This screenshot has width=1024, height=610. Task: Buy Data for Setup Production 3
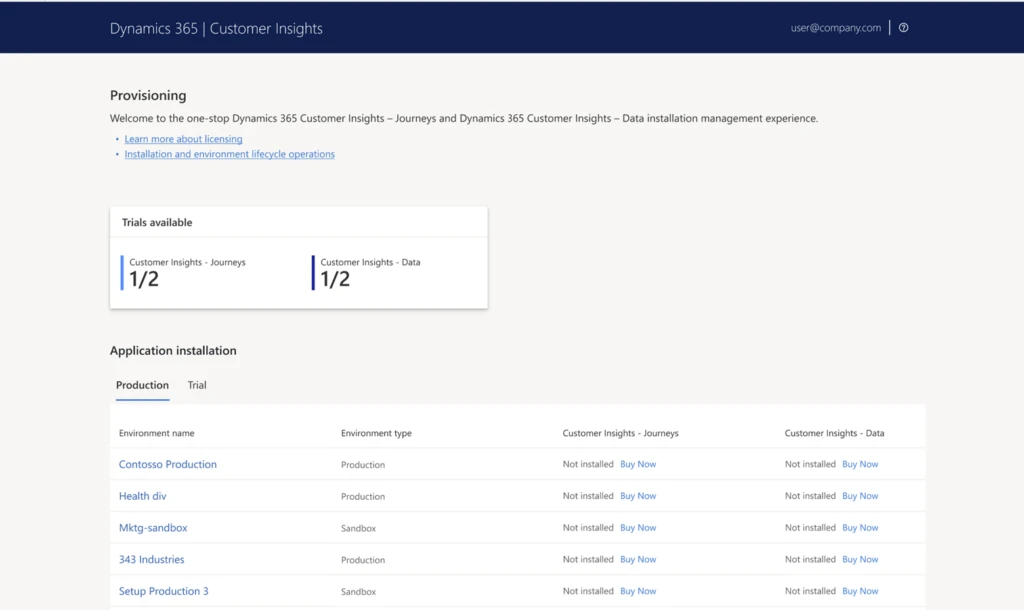pyautogui.click(x=860, y=591)
